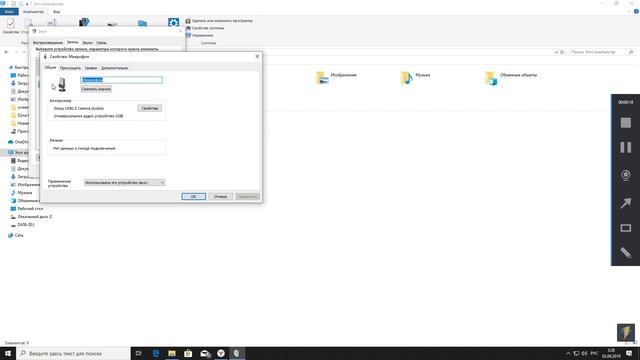Click the microphone name input field
This screenshot has width=640, height=360.
pyautogui.click(x=122, y=80)
